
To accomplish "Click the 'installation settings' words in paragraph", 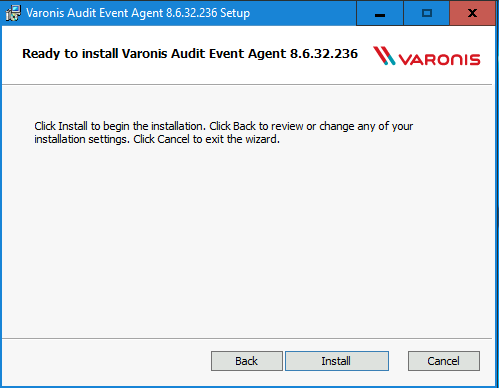I will pyautogui.click(x=81, y=139).
